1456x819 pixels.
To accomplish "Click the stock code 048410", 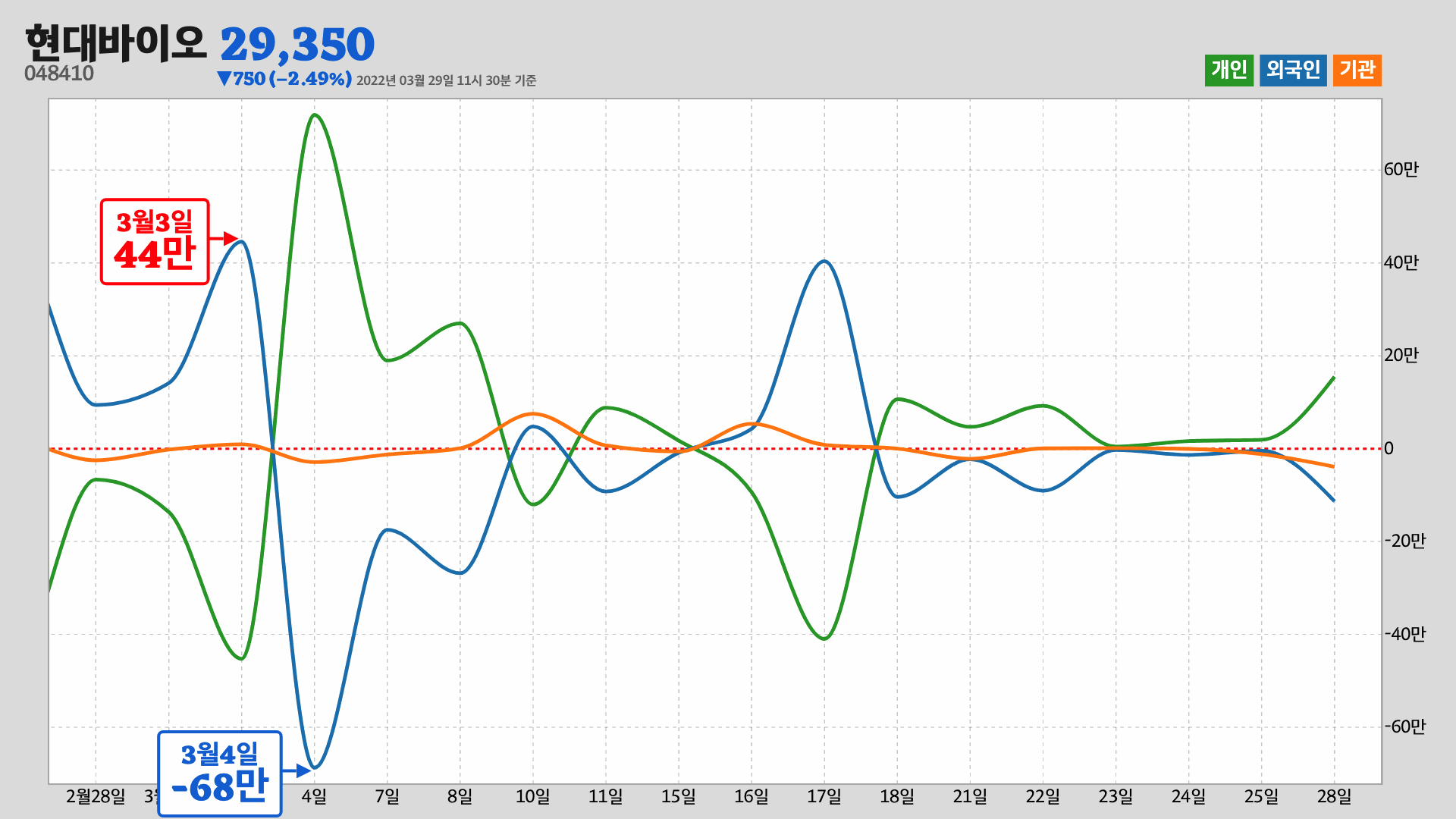I will point(59,74).
